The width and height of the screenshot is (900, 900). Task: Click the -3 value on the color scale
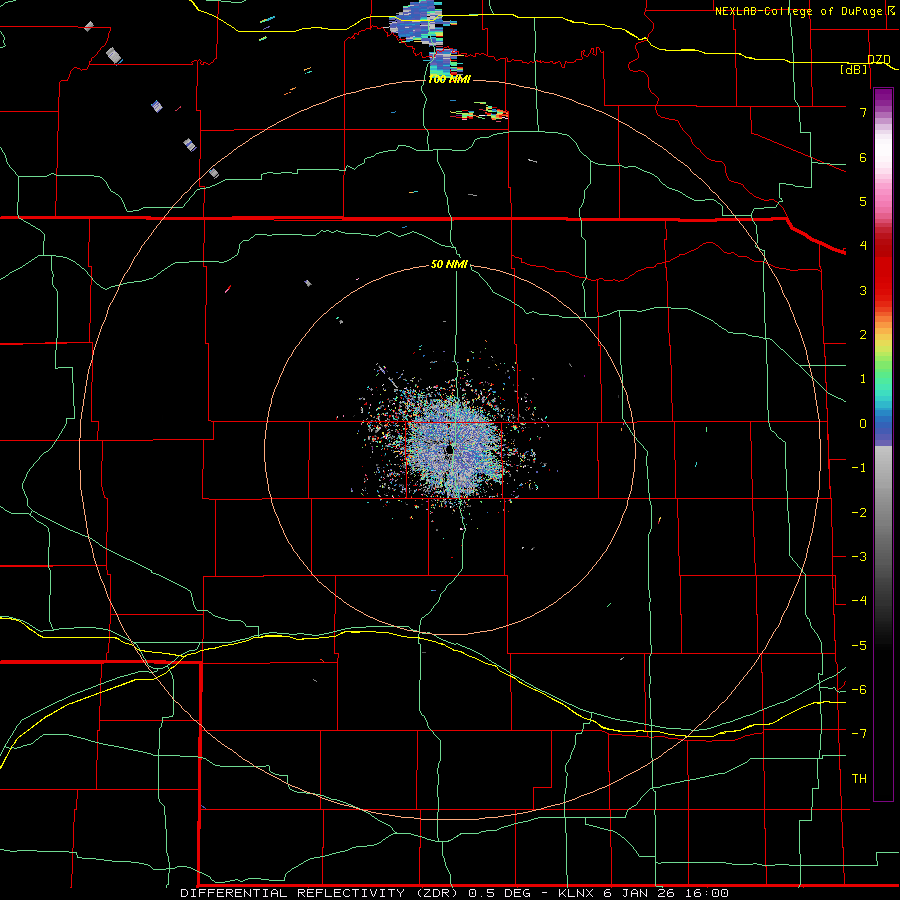(x=859, y=557)
